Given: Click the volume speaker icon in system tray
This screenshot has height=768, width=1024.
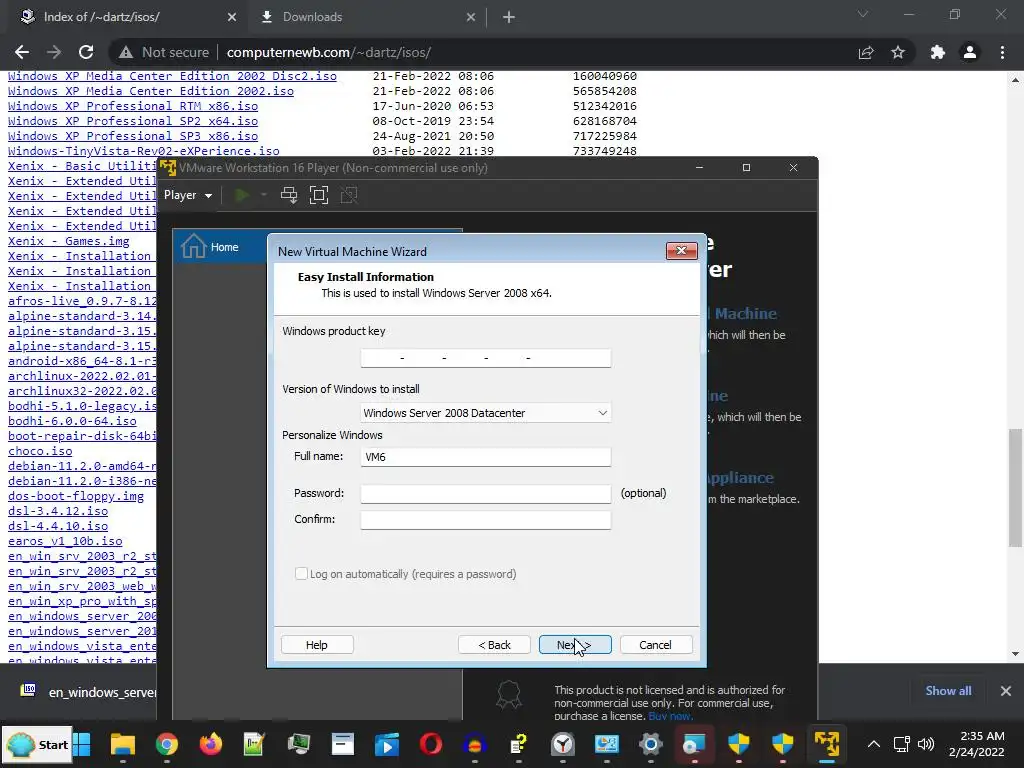Looking at the screenshot, I should pos(926,744).
